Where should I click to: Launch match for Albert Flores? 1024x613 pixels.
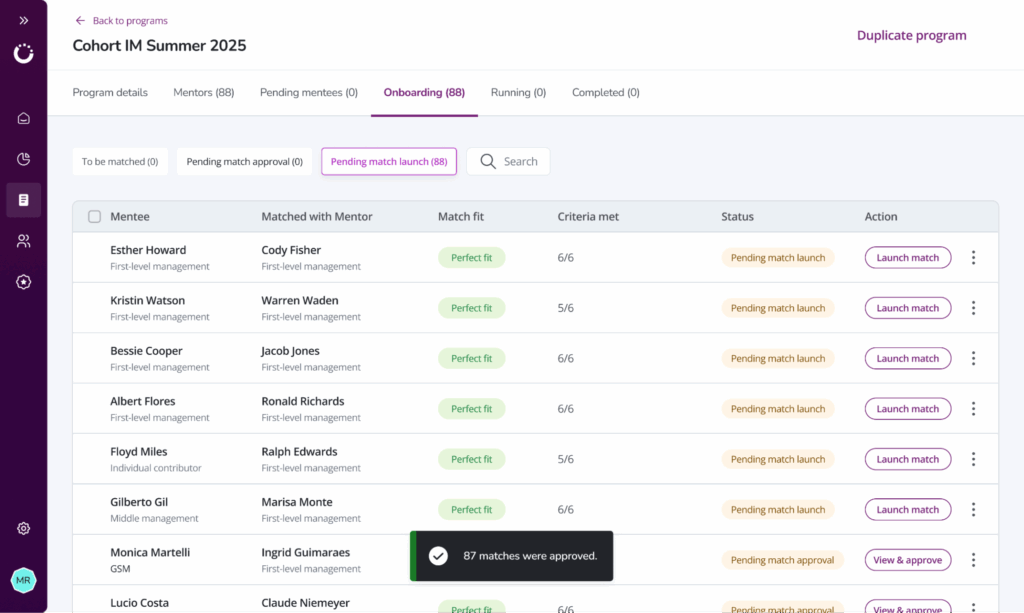(x=908, y=409)
